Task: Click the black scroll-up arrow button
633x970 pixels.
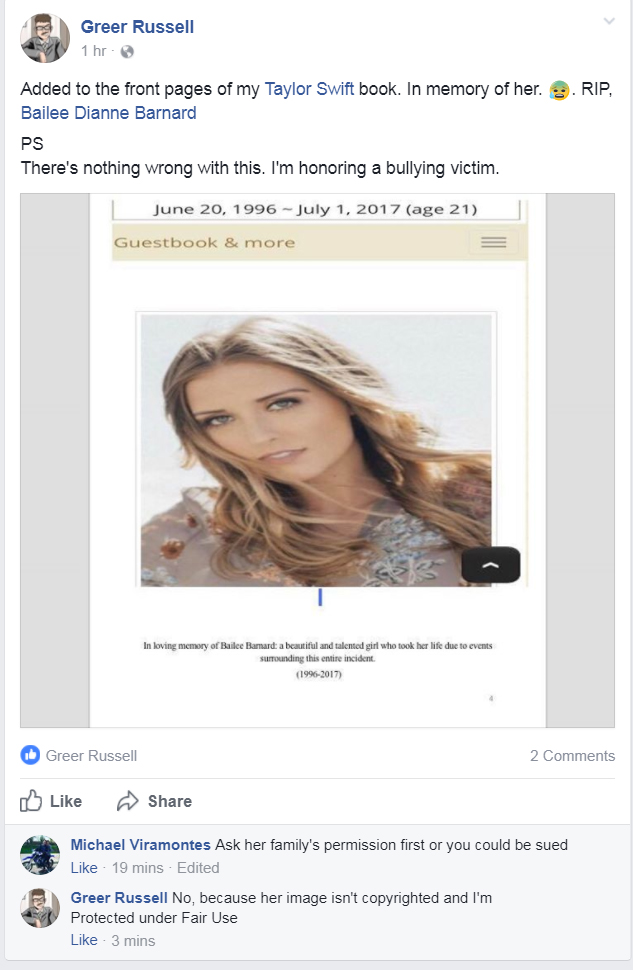Action: (491, 564)
